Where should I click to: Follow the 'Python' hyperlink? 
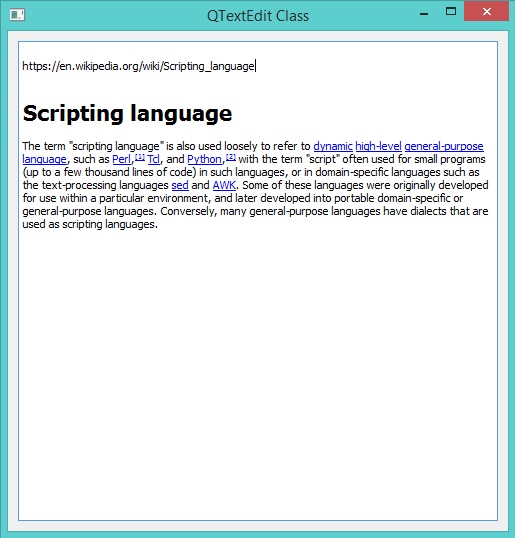click(x=204, y=159)
